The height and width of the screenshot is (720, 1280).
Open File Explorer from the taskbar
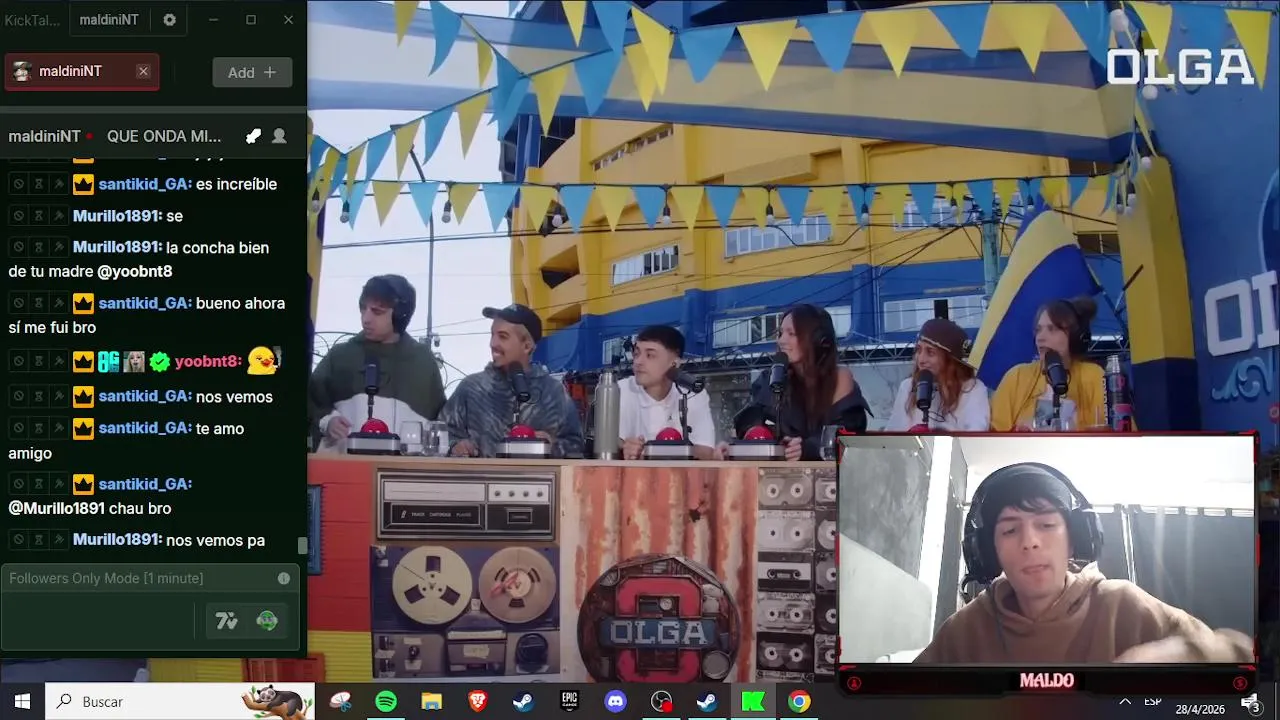(432, 702)
